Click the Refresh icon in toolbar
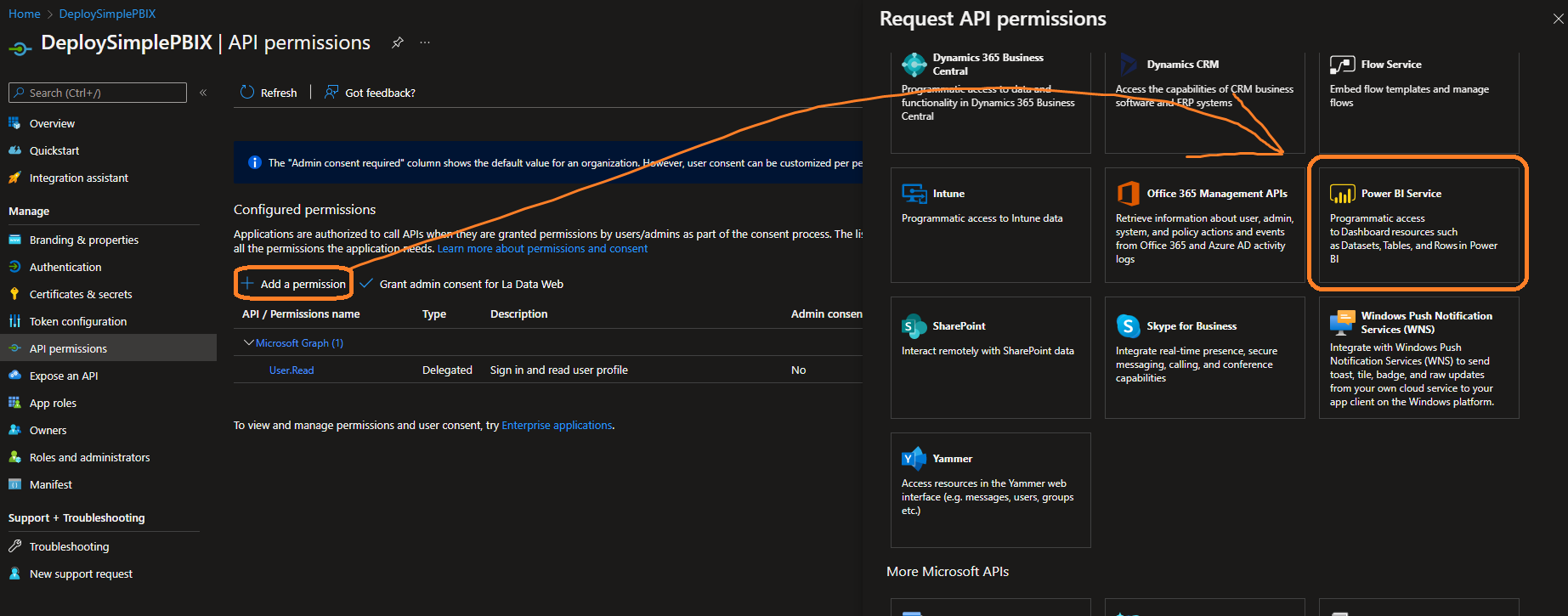 tap(247, 93)
